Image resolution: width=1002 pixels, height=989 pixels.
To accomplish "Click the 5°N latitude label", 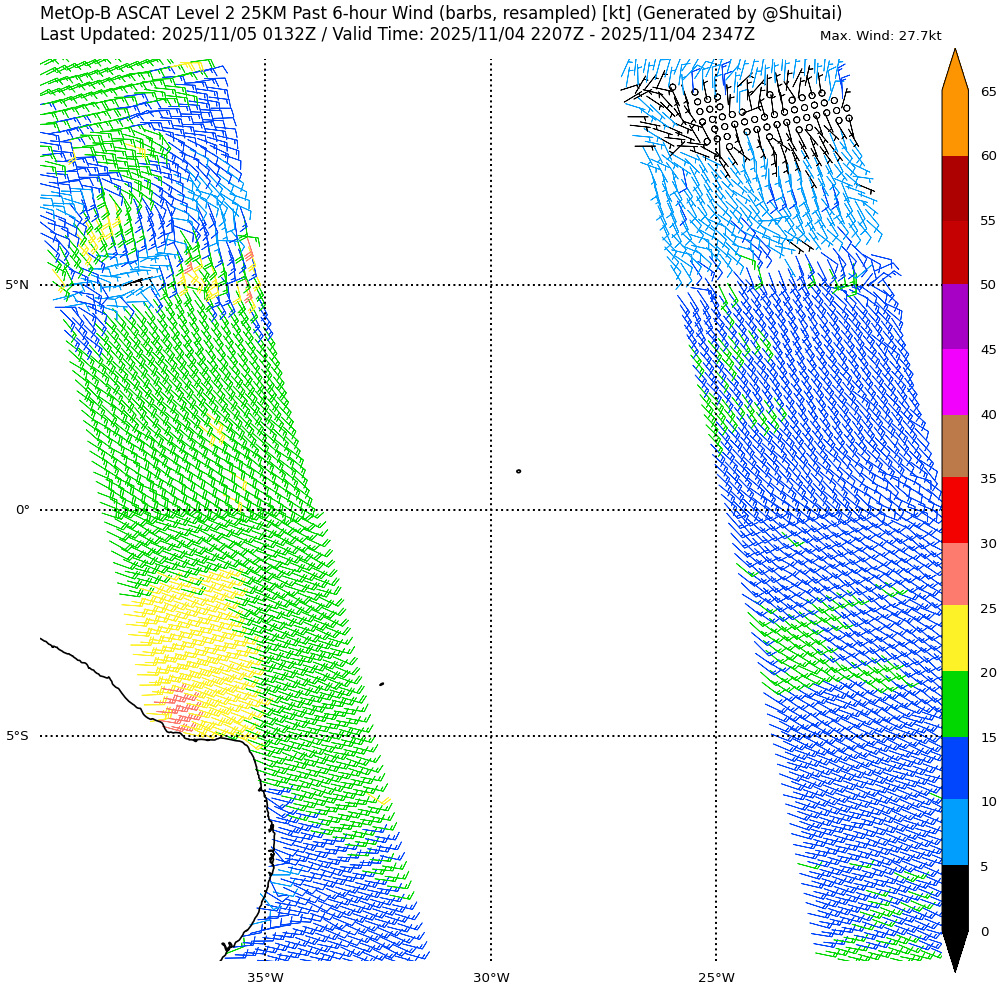I will (17, 285).
